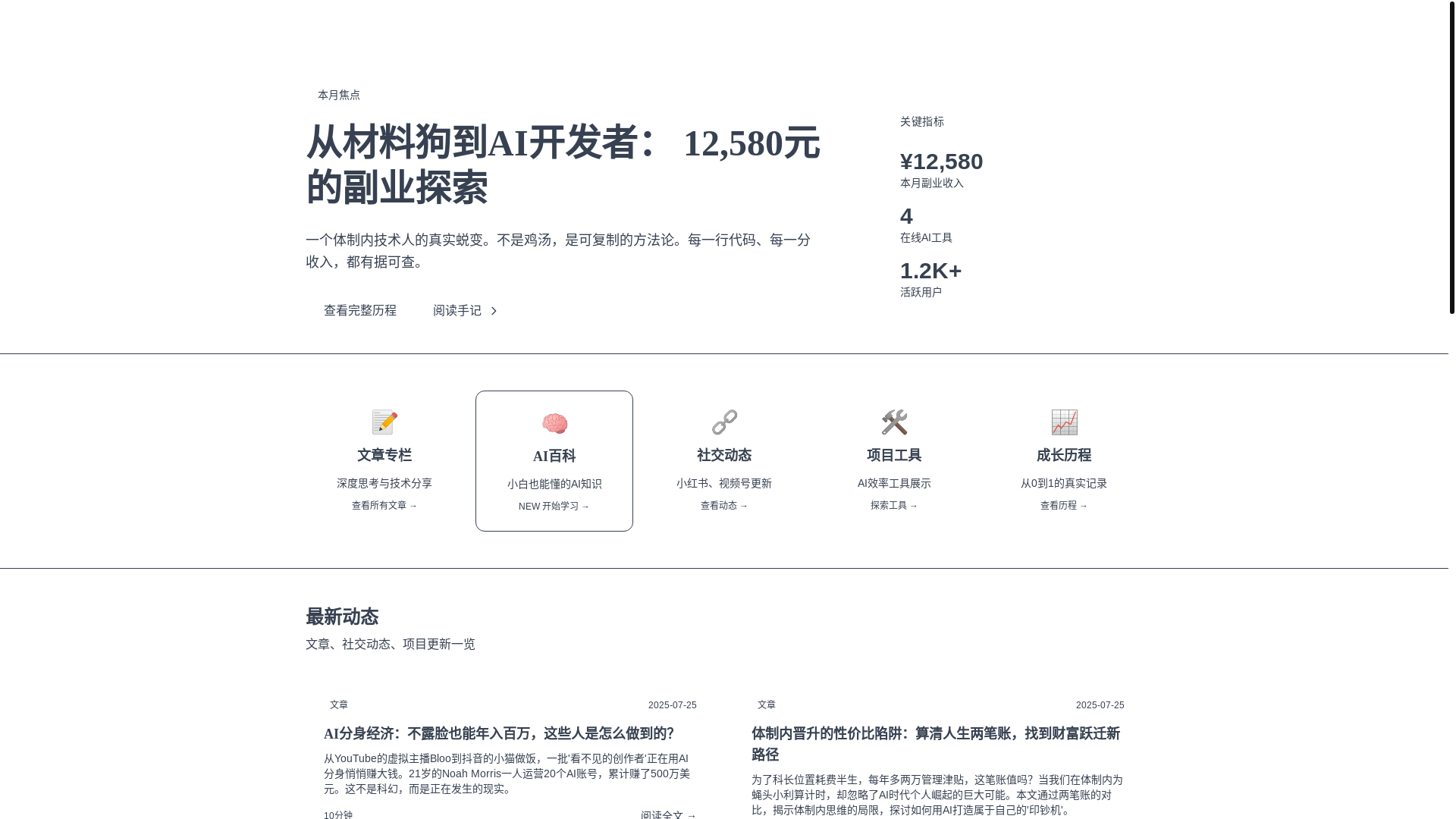The width and height of the screenshot is (1456, 819).
Task: Follow the 查看历程 → link
Action: [x=1064, y=505]
